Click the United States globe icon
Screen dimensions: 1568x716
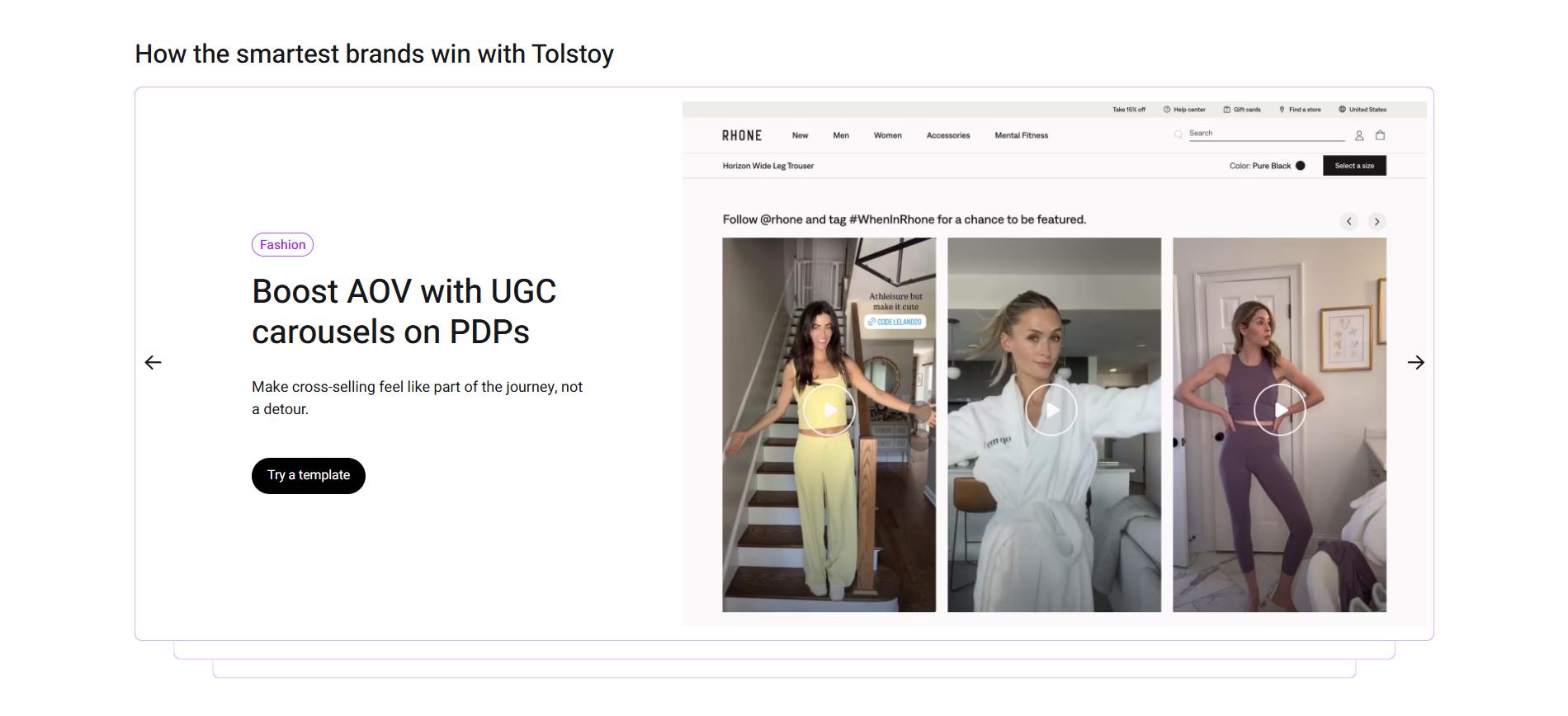pos(1342,110)
